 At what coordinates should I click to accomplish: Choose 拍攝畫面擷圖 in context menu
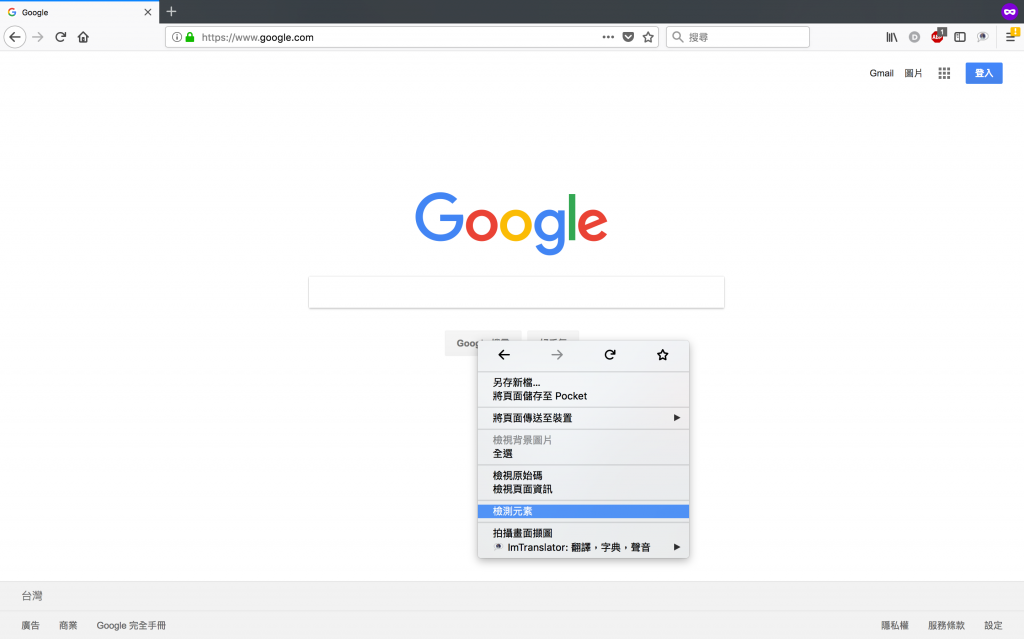tap(583, 533)
